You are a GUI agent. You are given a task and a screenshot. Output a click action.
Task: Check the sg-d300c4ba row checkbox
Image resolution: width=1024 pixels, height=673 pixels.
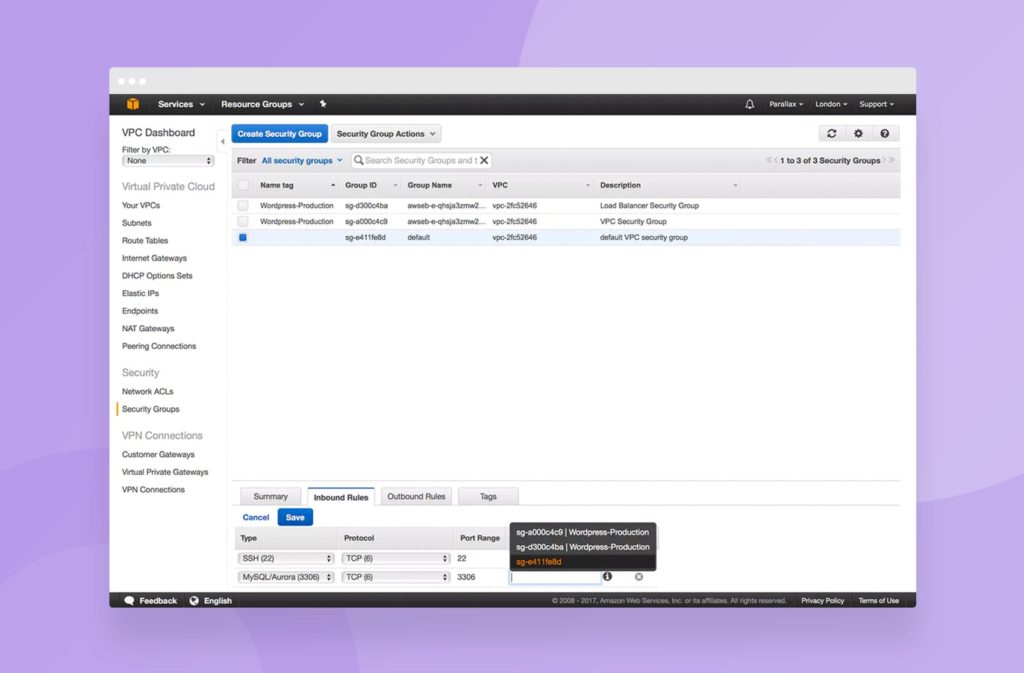click(243, 205)
